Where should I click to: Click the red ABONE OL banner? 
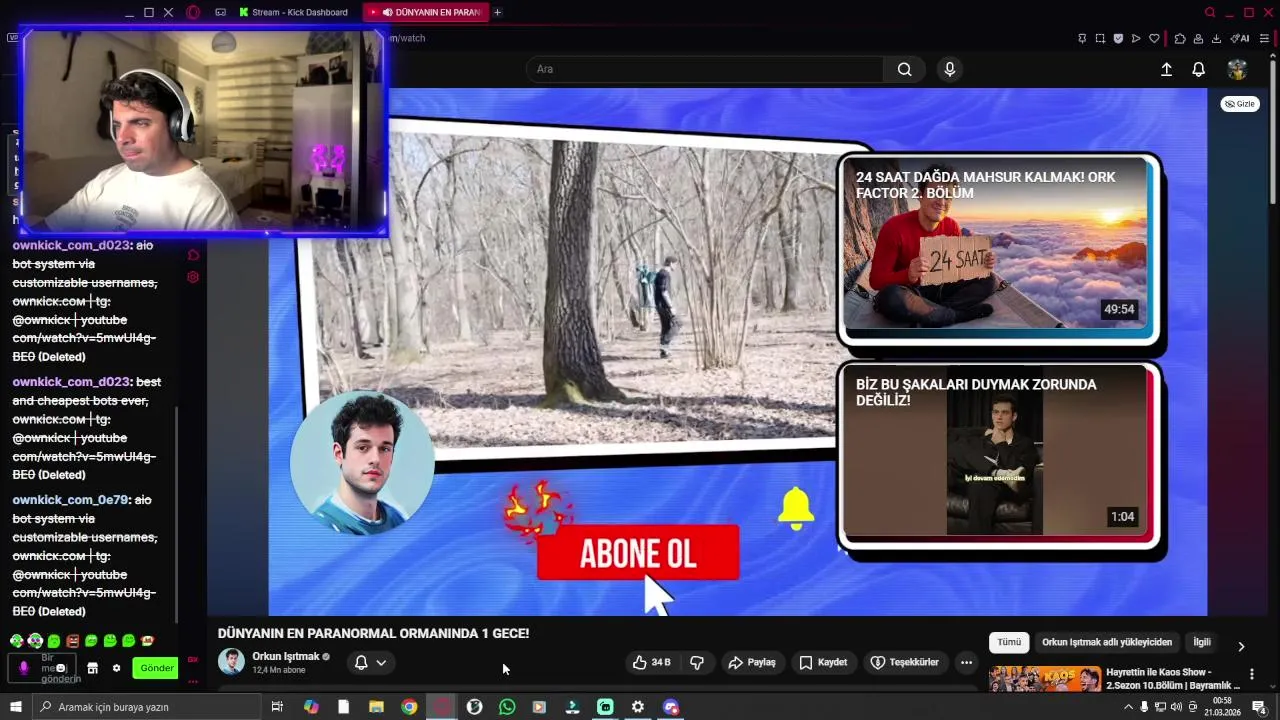pyautogui.click(x=638, y=553)
